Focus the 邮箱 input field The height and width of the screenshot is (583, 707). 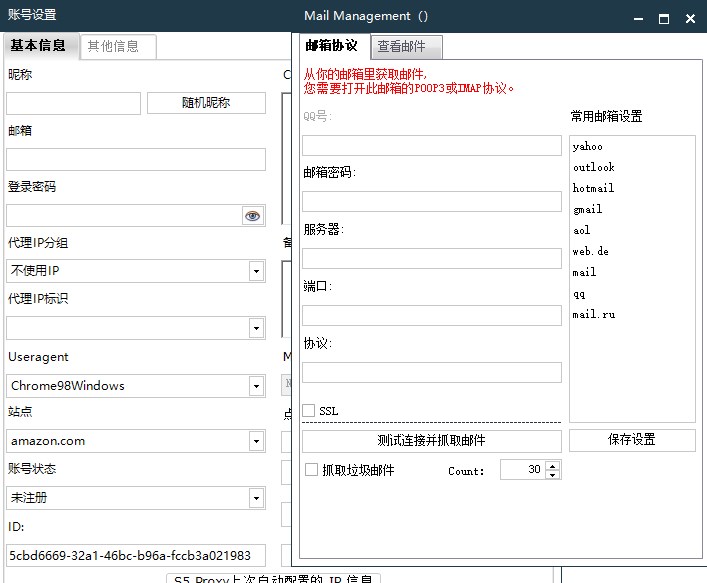click(x=136, y=159)
